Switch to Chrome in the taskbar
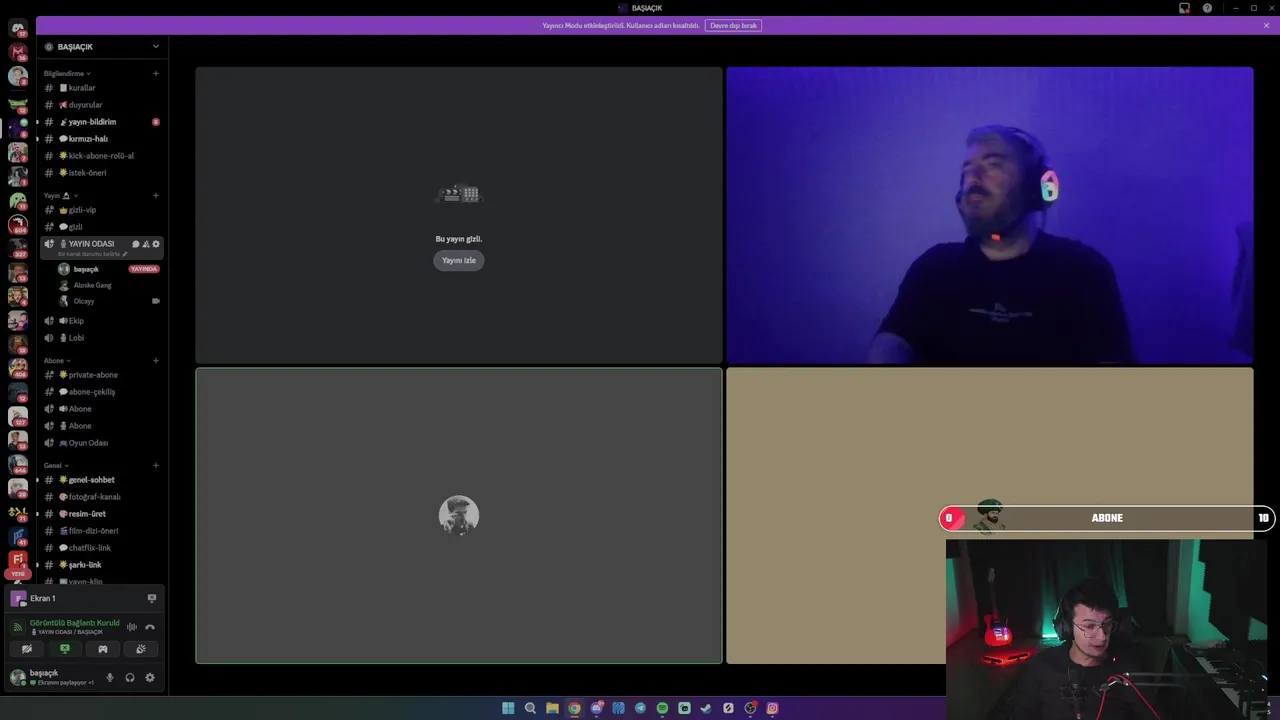Viewport: 1280px width, 720px height. (x=574, y=708)
